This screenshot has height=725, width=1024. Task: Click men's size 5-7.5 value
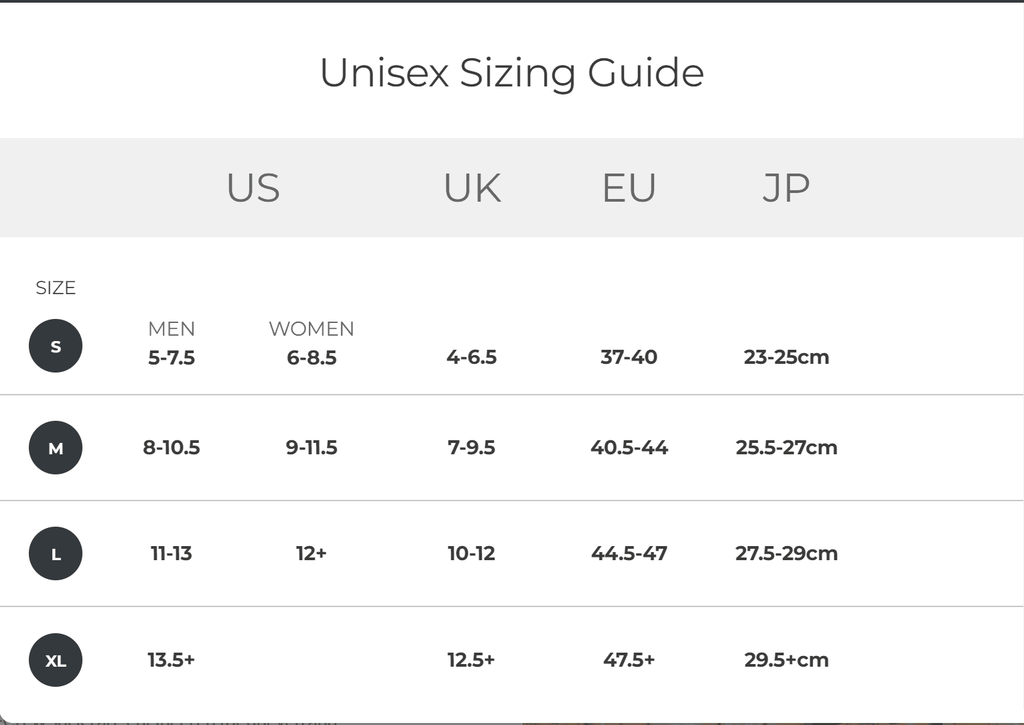point(171,357)
